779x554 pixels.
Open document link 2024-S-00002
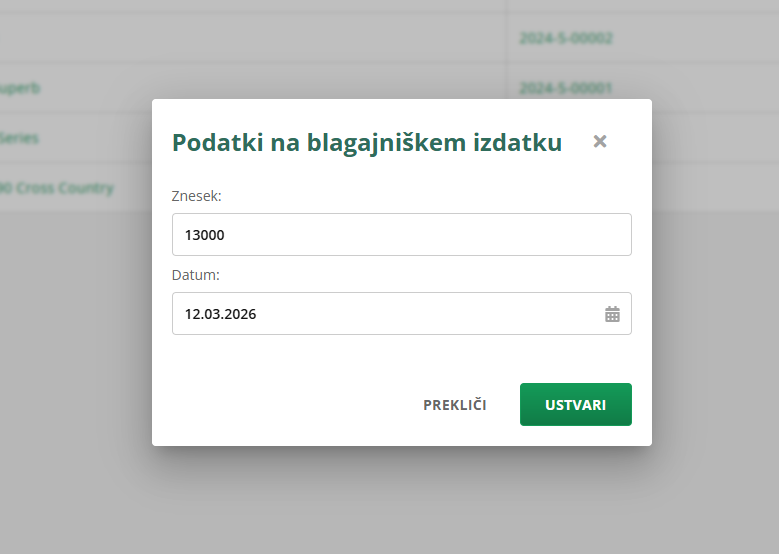pos(566,38)
